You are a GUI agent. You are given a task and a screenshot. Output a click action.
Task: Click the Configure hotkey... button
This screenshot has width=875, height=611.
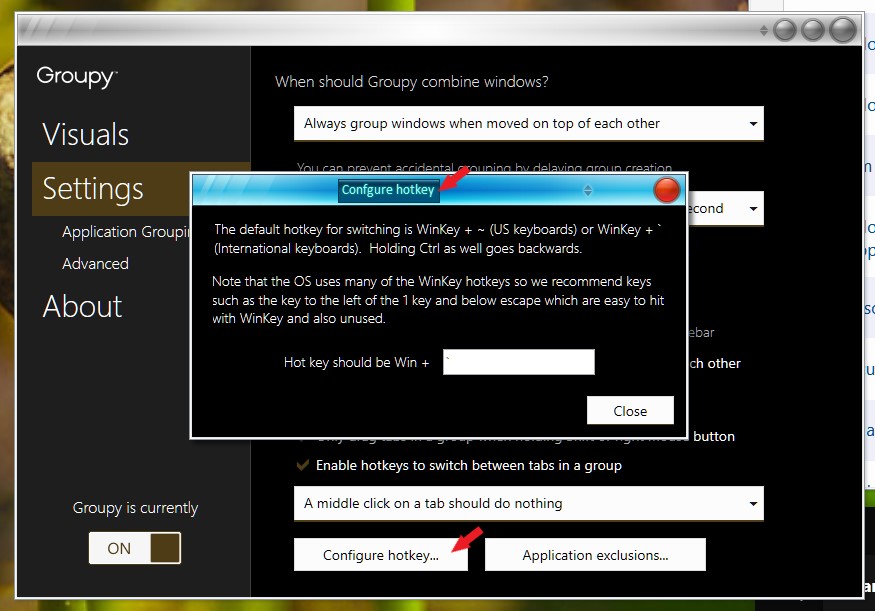pyautogui.click(x=381, y=555)
